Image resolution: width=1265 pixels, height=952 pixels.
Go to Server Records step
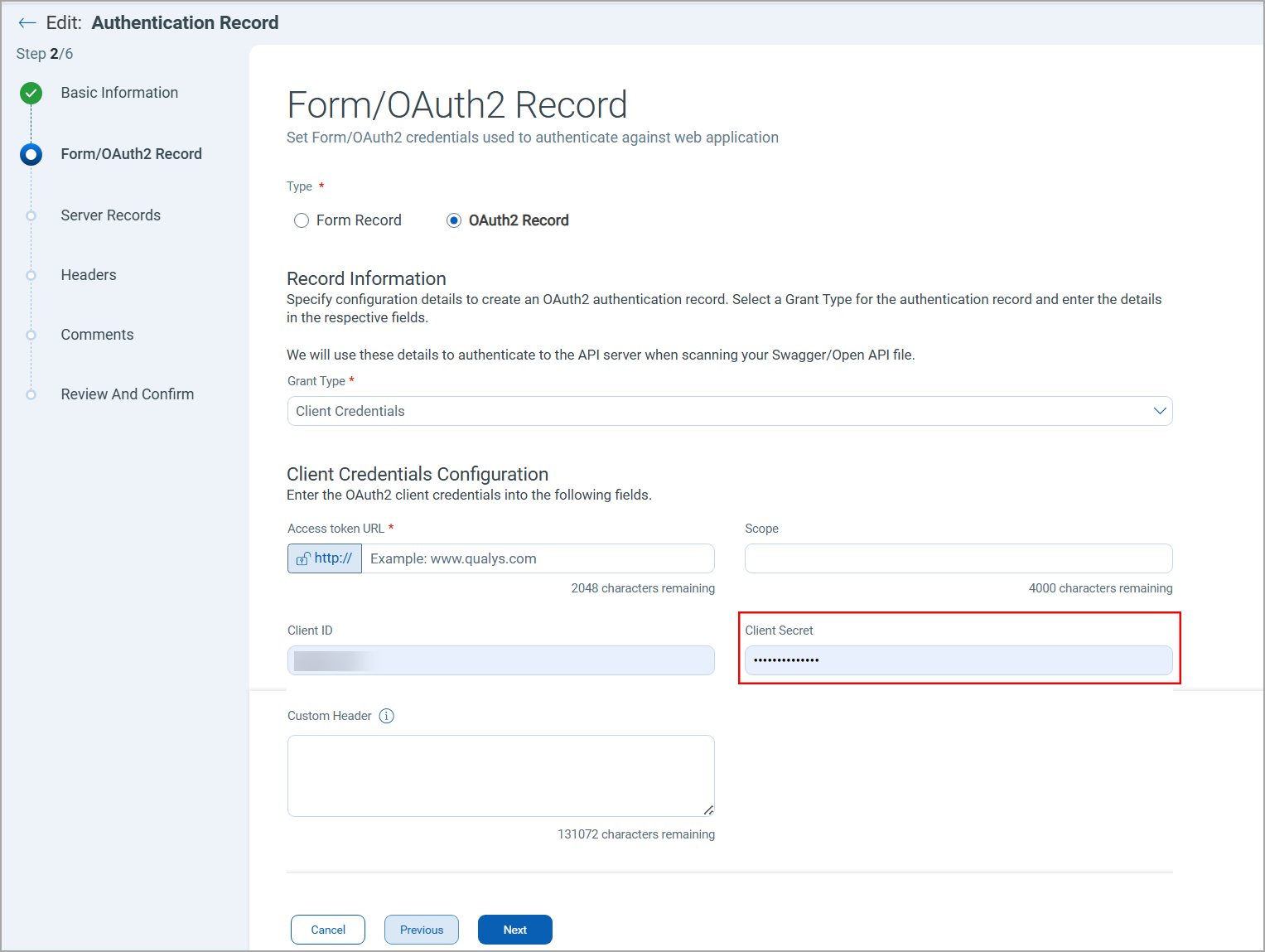[x=110, y=215]
